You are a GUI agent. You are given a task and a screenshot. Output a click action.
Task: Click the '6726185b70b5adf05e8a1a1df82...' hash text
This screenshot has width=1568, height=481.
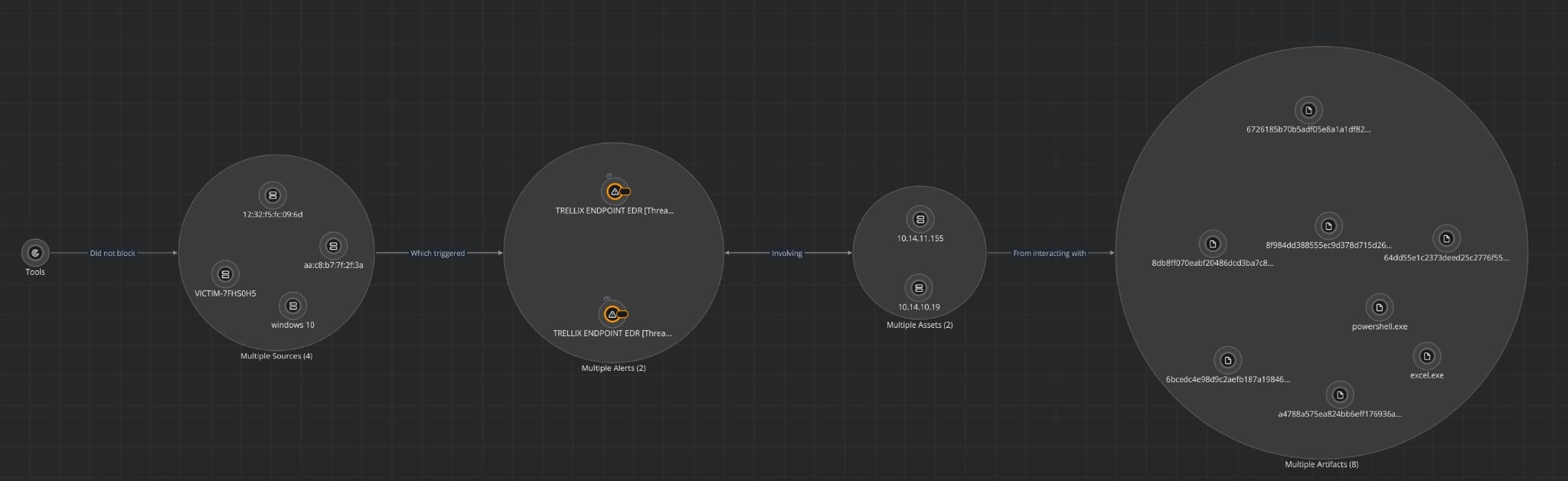click(x=1308, y=129)
